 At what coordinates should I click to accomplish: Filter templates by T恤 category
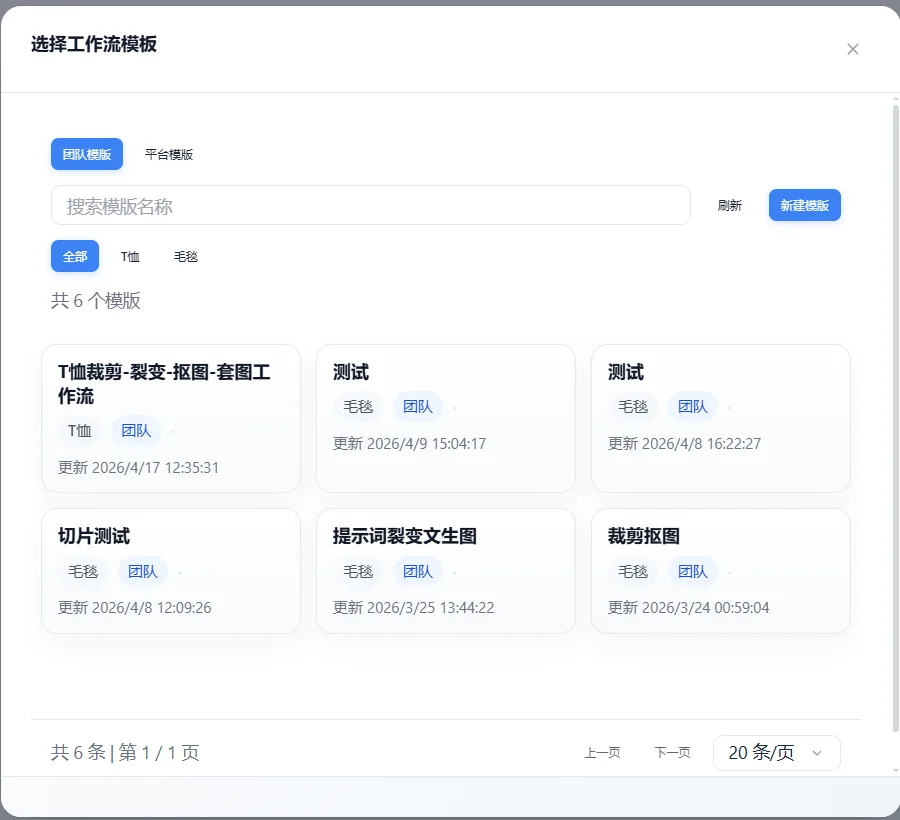pos(131,256)
